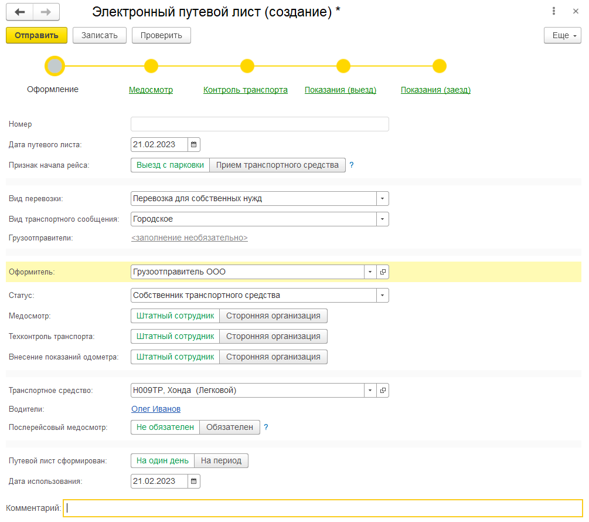
Task: Click help question mark beside Обязателен
Action: click(266, 427)
